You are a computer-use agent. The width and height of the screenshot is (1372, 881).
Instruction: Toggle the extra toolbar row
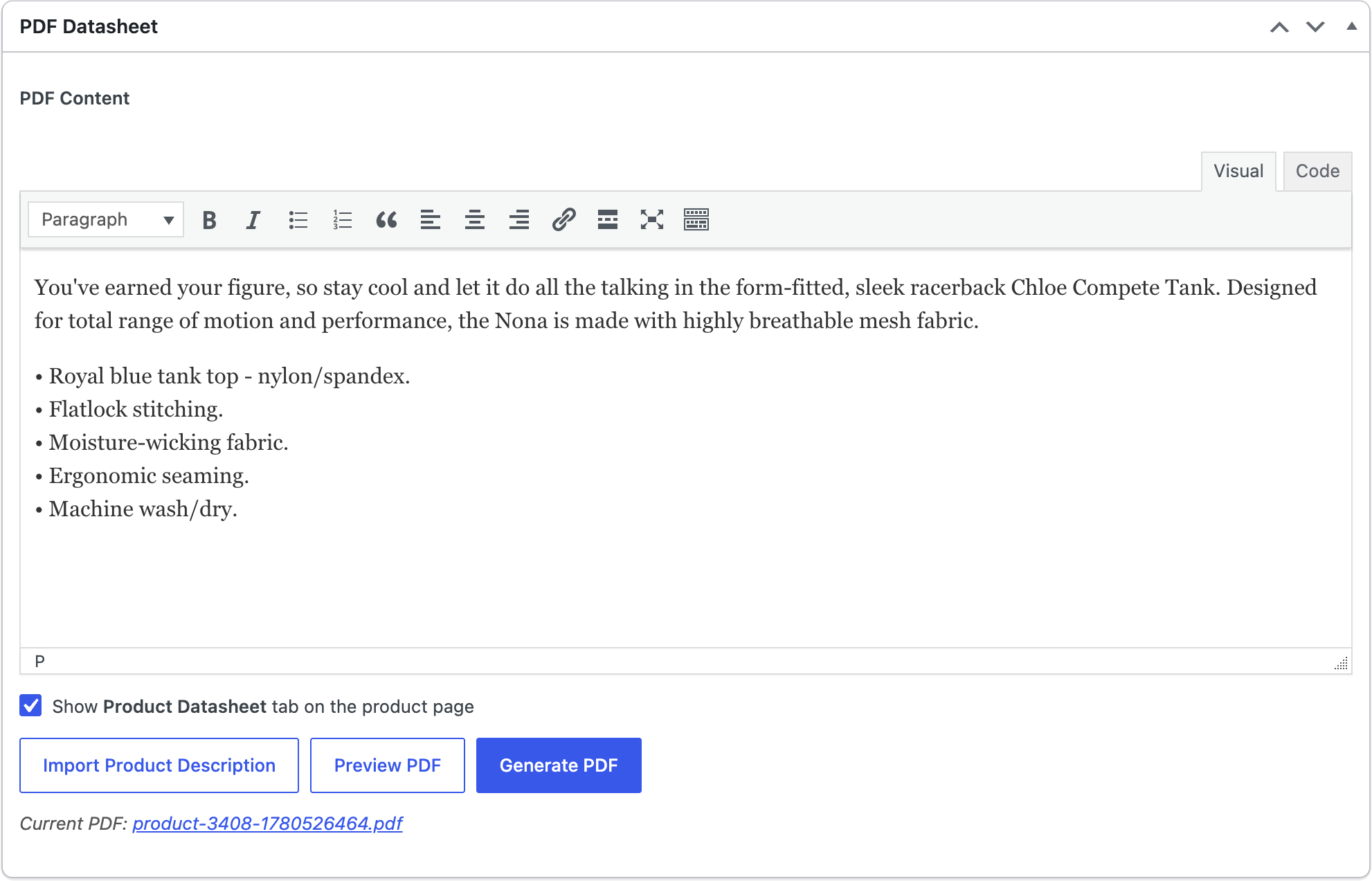(x=696, y=220)
